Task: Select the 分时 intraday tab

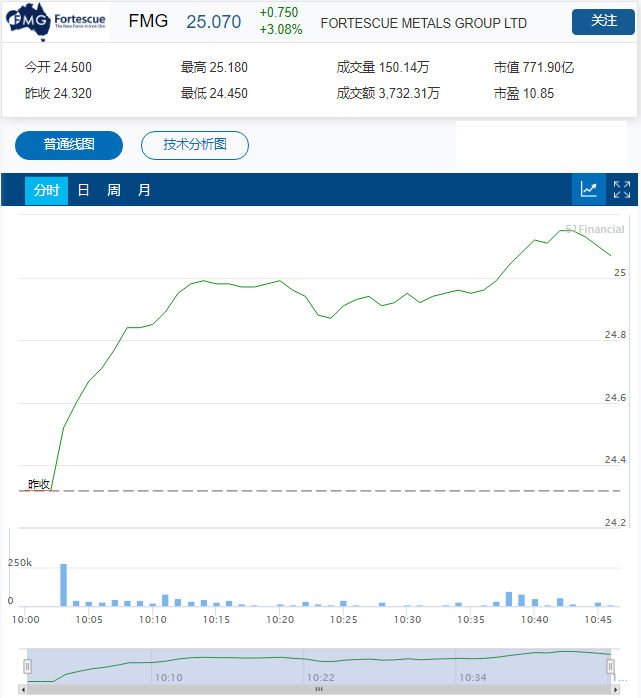Action: 46,191
